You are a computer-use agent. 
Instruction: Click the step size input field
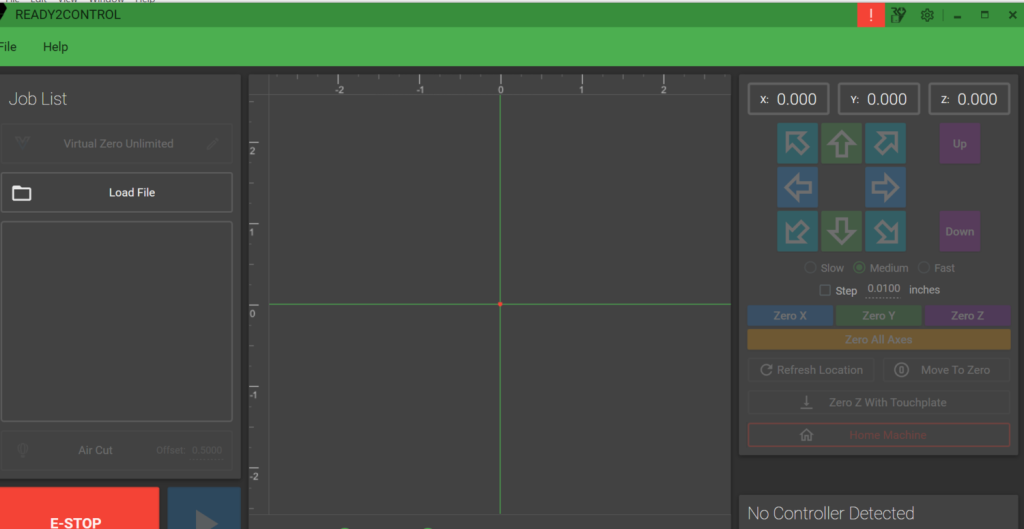(x=883, y=290)
